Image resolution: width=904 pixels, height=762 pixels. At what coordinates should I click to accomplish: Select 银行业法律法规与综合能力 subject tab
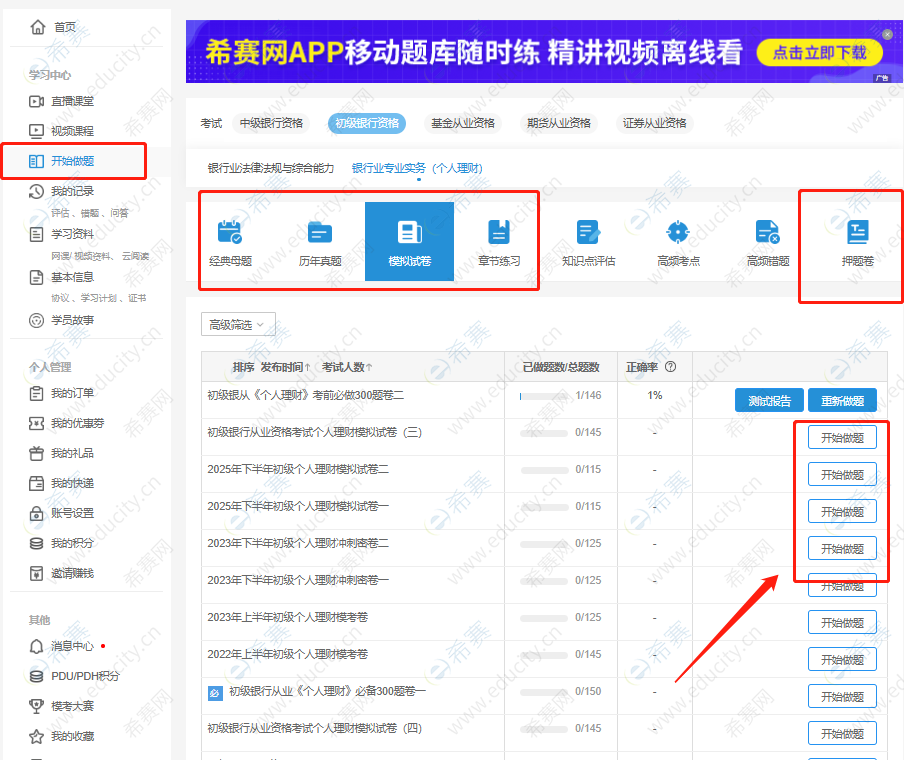tap(270, 168)
